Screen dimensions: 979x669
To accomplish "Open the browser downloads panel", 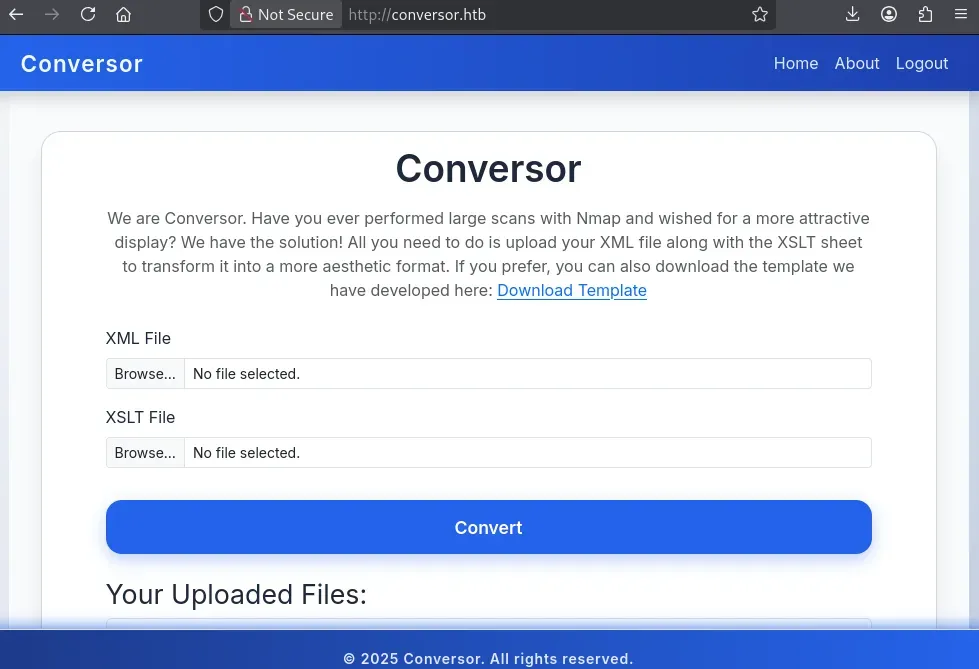I will pyautogui.click(x=852, y=15).
